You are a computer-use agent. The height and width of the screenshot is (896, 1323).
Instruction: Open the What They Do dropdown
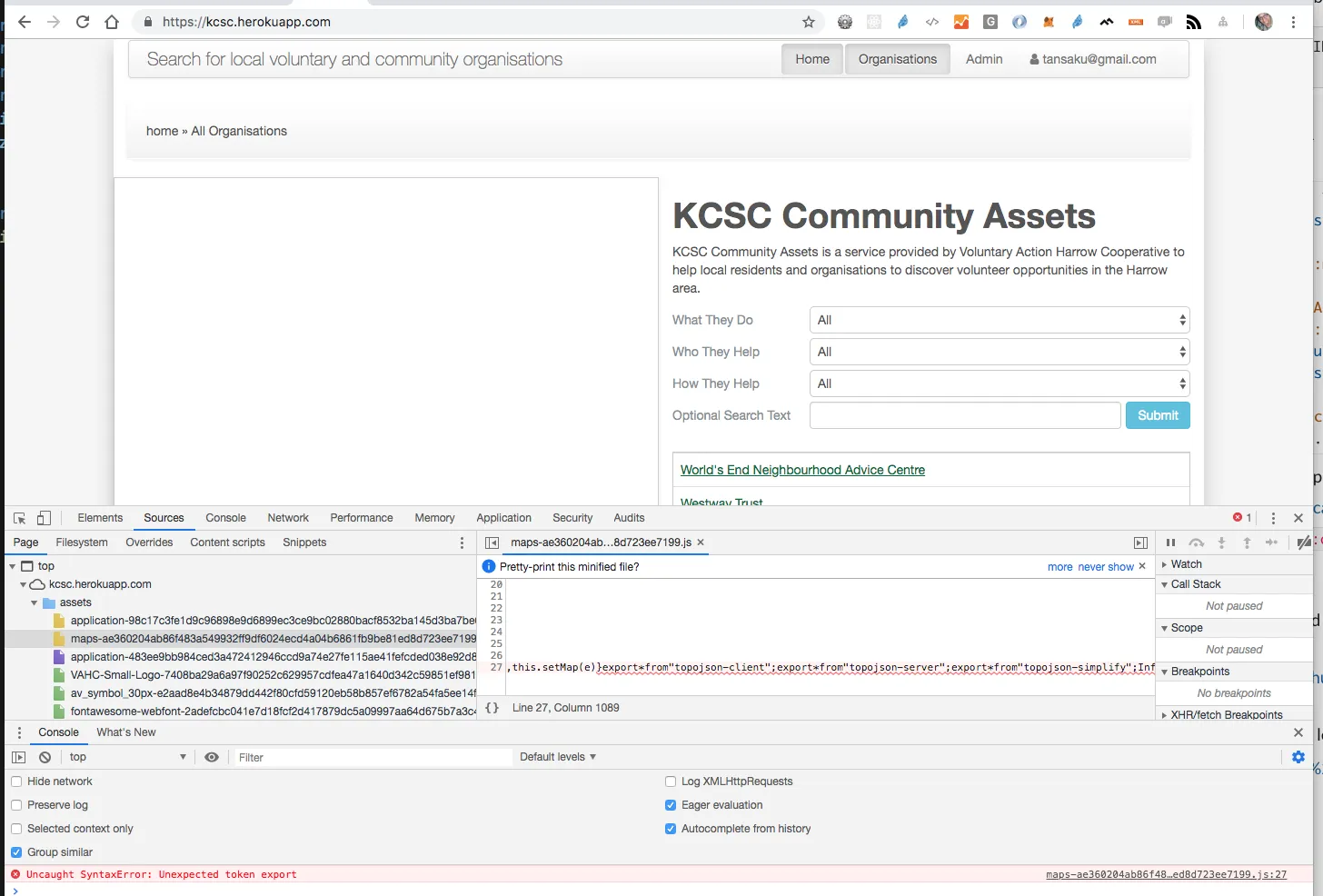point(1000,320)
